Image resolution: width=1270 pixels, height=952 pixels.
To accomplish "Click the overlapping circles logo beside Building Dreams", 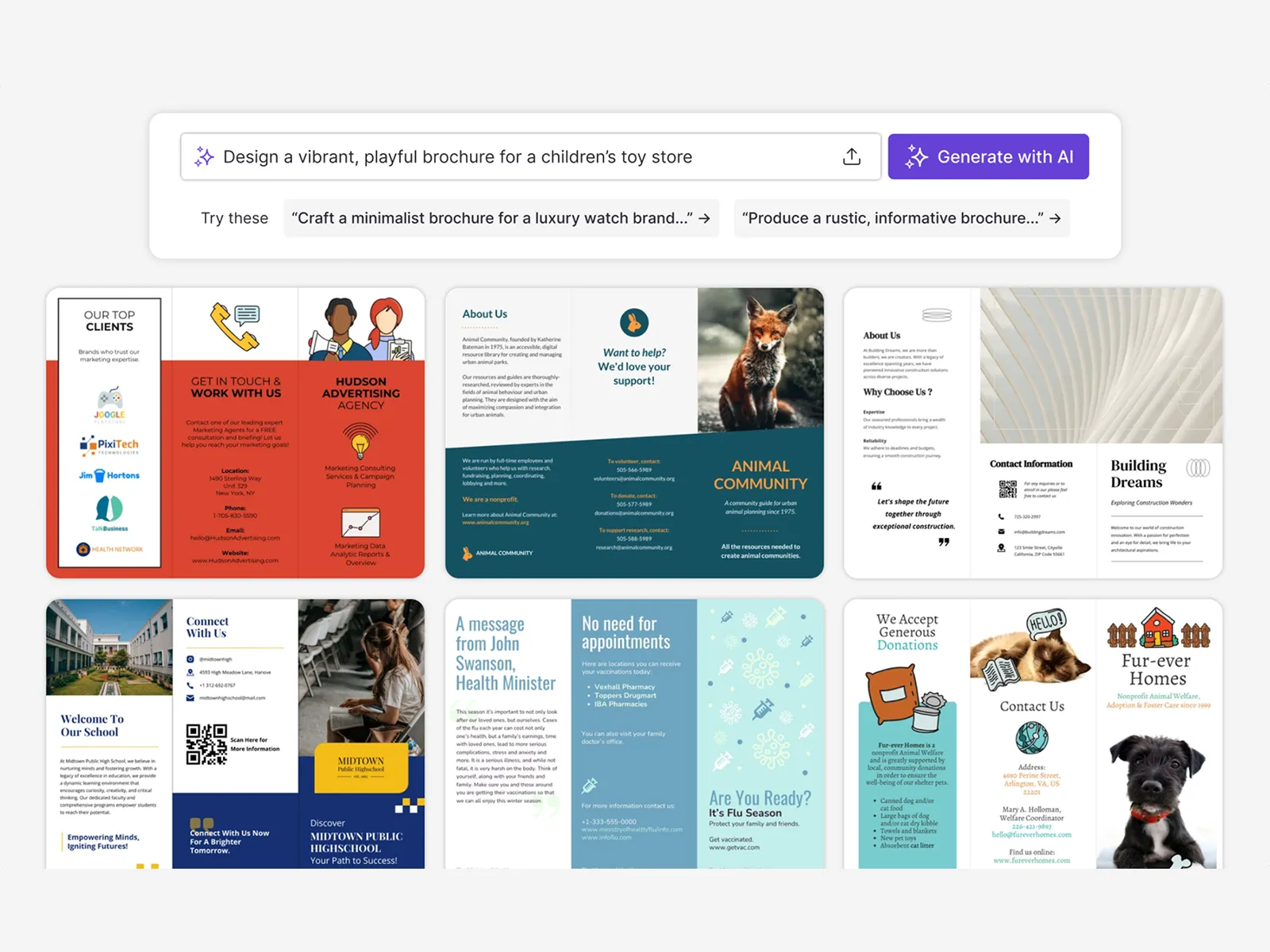I will 1198,468.
